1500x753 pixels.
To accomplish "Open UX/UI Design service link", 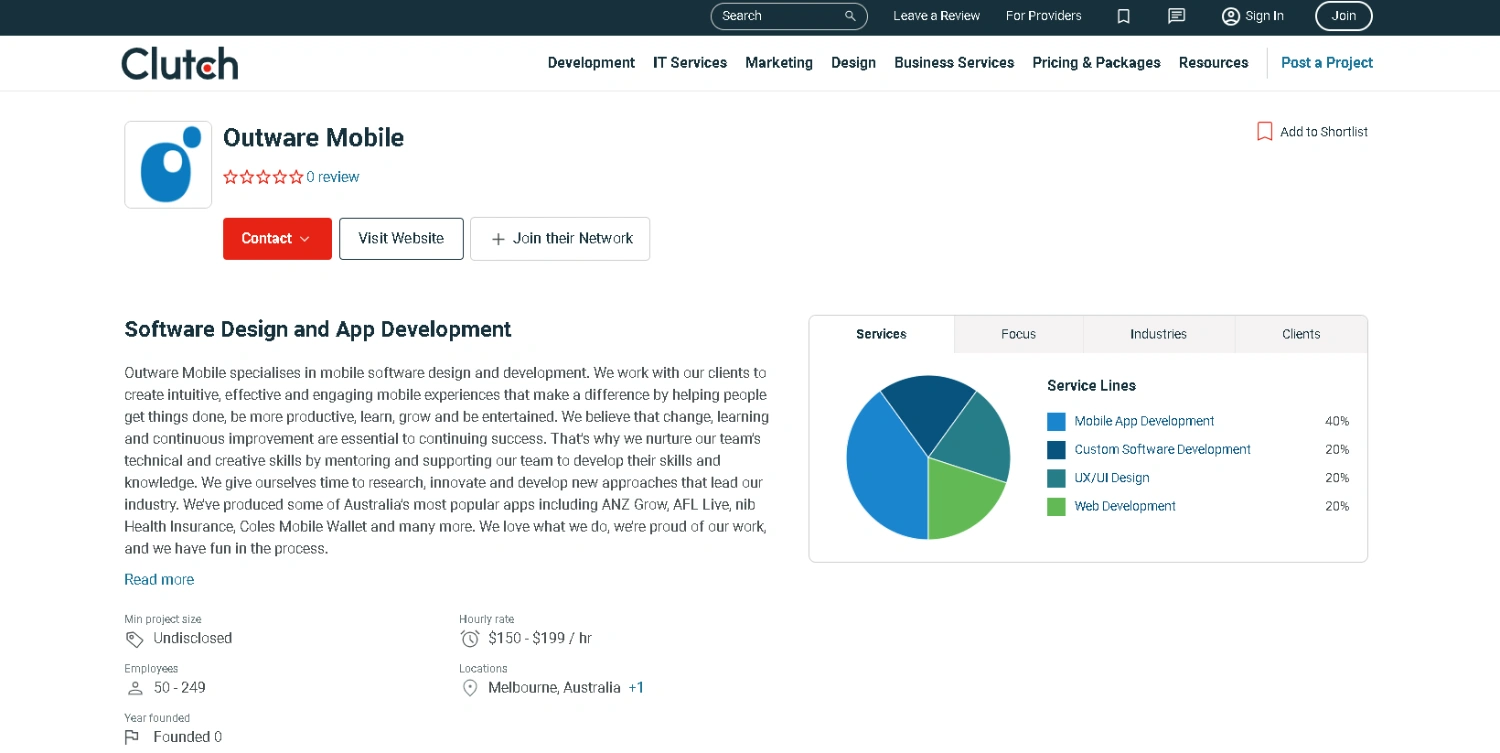I will 1112,478.
